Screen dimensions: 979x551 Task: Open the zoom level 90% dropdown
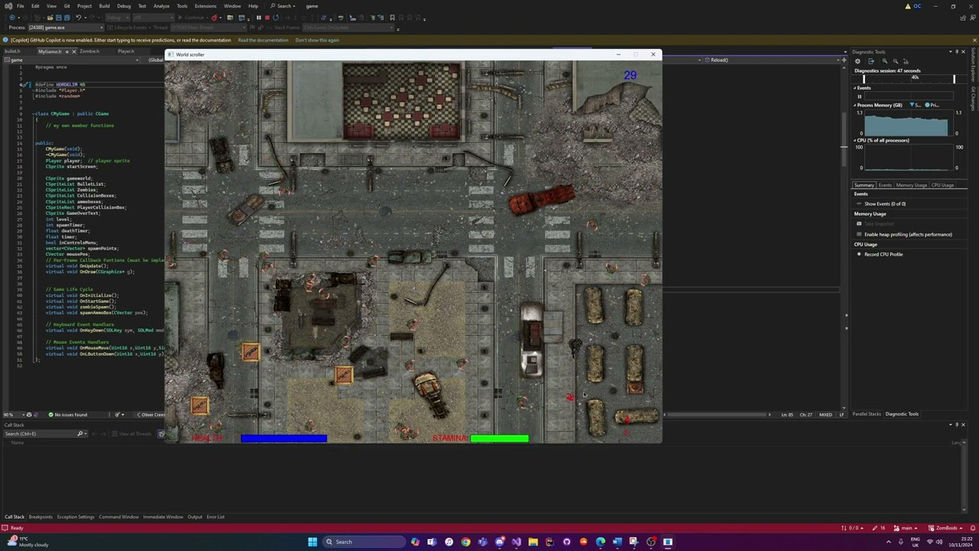[12, 414]
